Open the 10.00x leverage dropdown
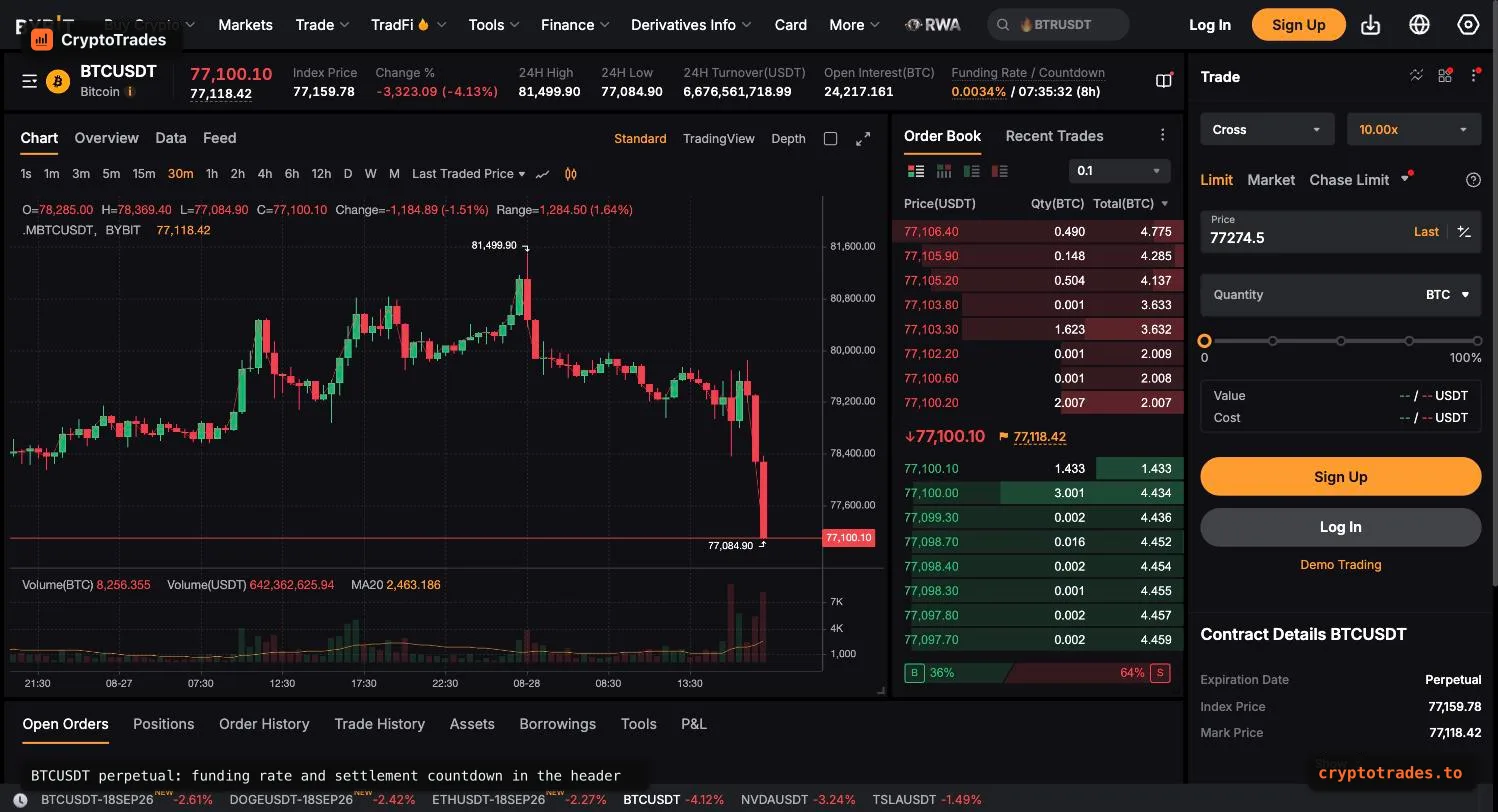Viewport: 1498px width, 812px height. tap(1414, 130)
